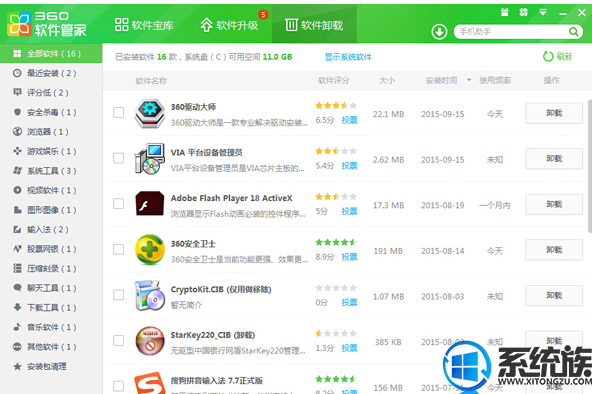
Task: Switch to 软件升级 tab
Action: coord(229,25)
